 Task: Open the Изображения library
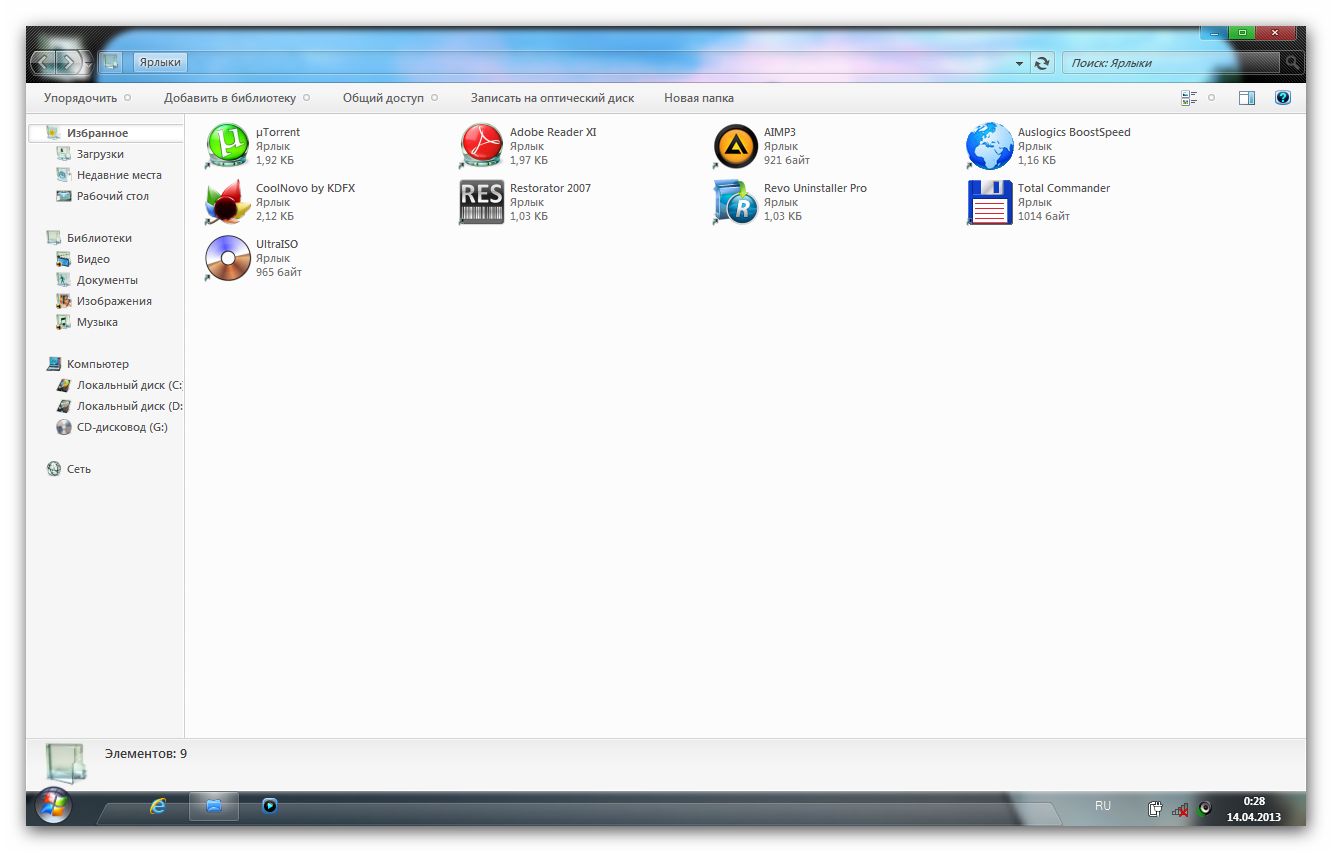pyautogui.click(x=114, y=301)
